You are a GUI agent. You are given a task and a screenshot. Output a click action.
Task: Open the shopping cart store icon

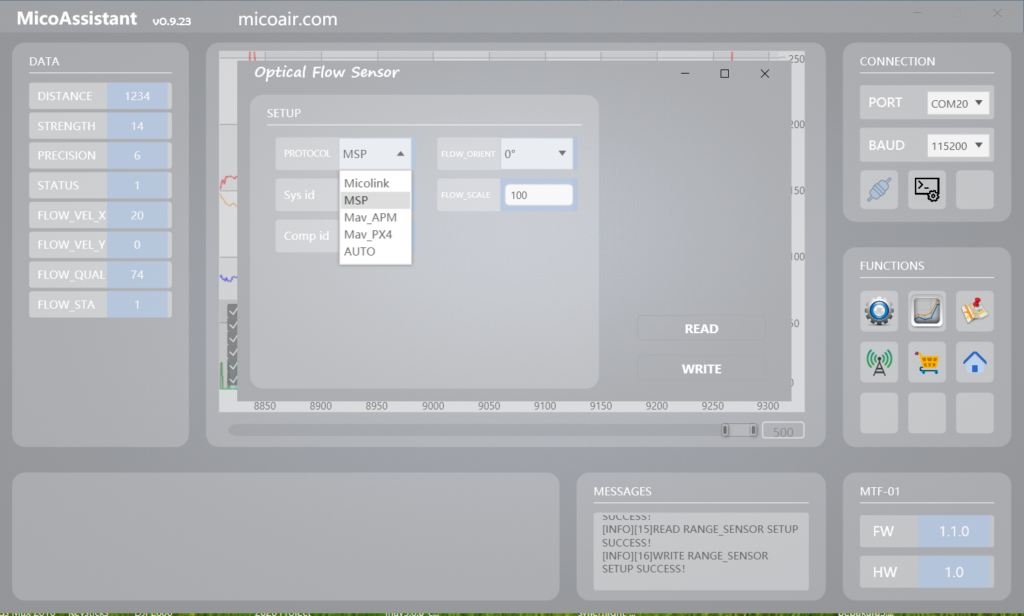[x=927, y=361]
